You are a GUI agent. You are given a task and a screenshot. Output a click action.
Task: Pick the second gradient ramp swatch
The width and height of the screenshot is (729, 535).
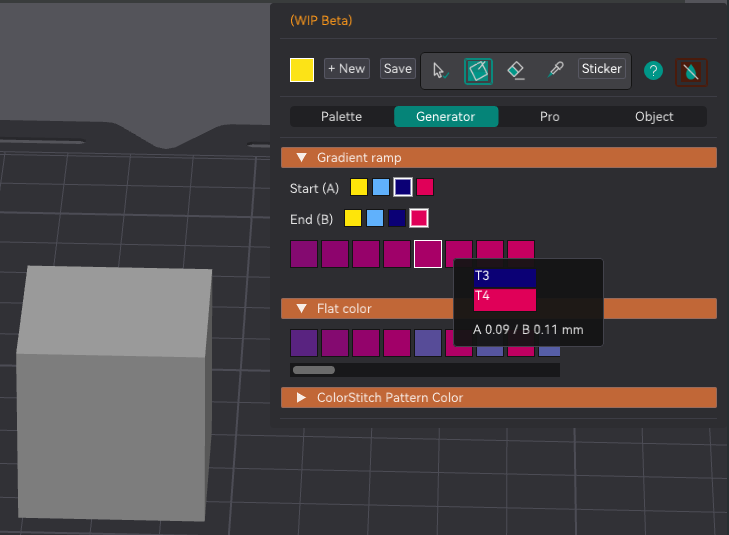point(335,254)
